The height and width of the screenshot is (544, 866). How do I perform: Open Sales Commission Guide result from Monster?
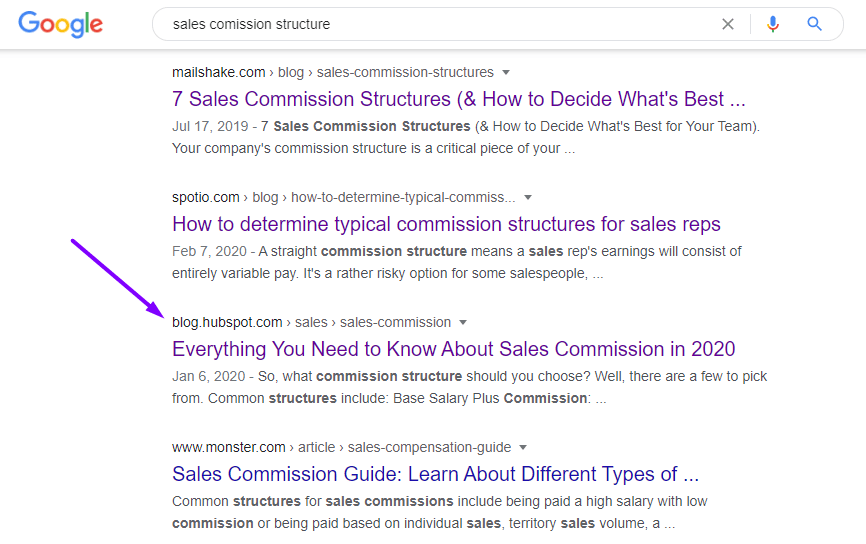pyautogui.click(x=435, y=474)
